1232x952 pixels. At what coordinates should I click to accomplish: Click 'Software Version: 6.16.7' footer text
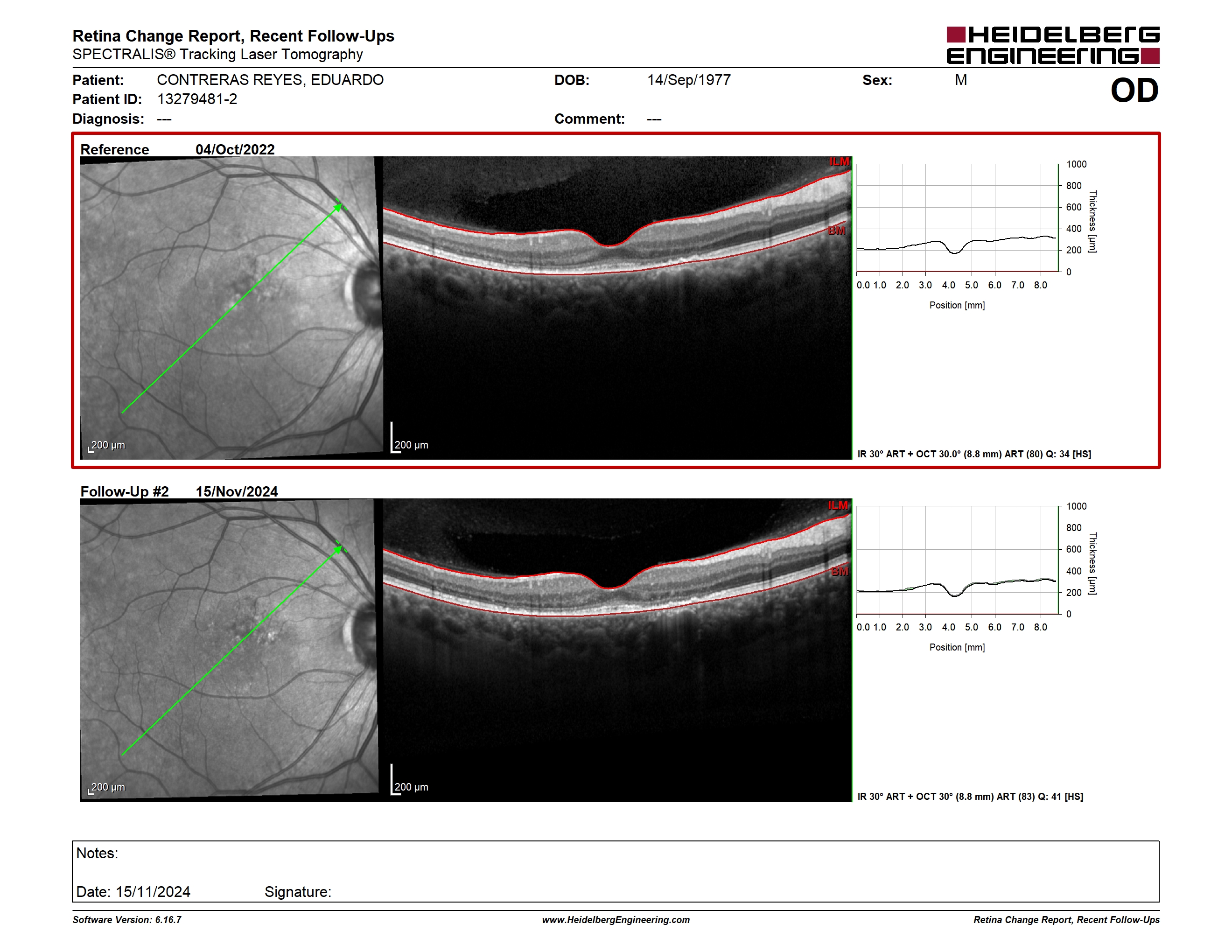127,920
